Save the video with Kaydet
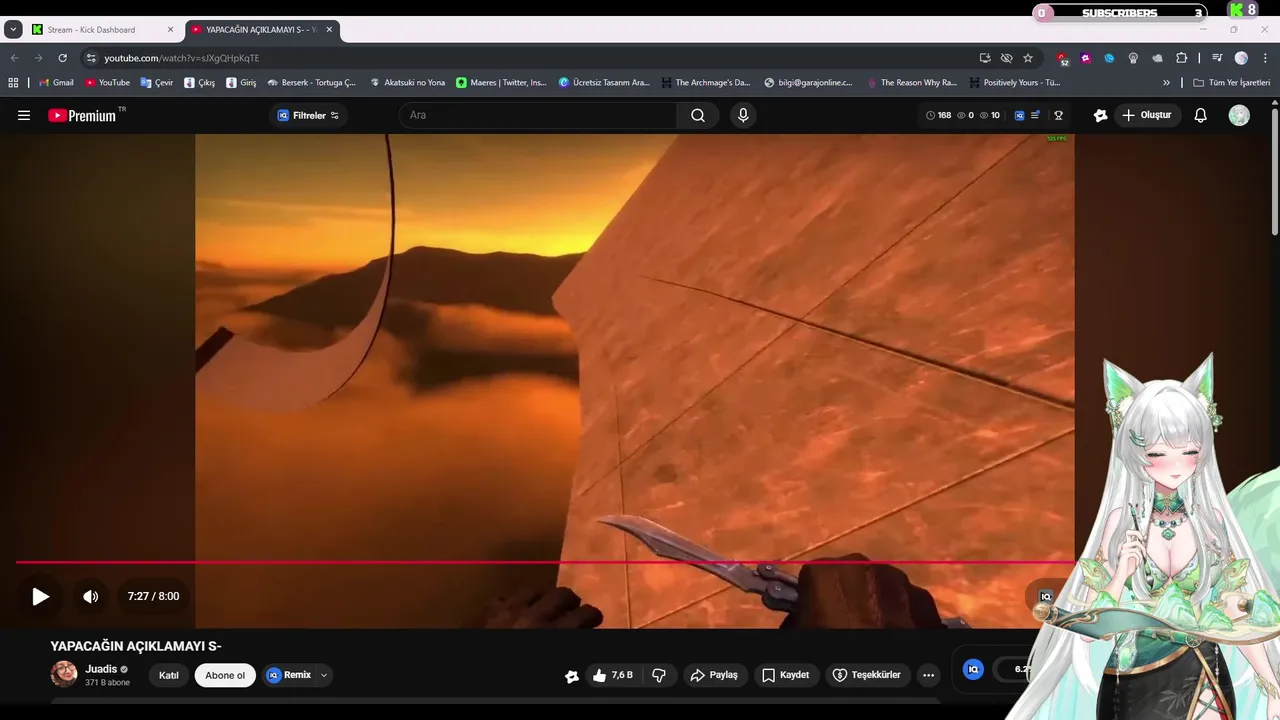The height and width of the screenshot is (720, 1280). [x=786, y=675]
